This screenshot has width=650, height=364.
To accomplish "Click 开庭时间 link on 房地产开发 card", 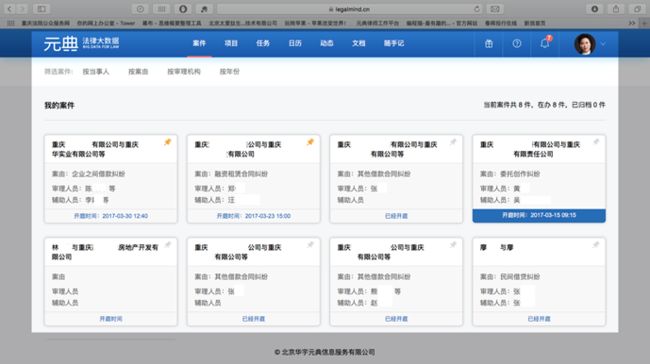I will pyautogui.click(x=111, y=319).
